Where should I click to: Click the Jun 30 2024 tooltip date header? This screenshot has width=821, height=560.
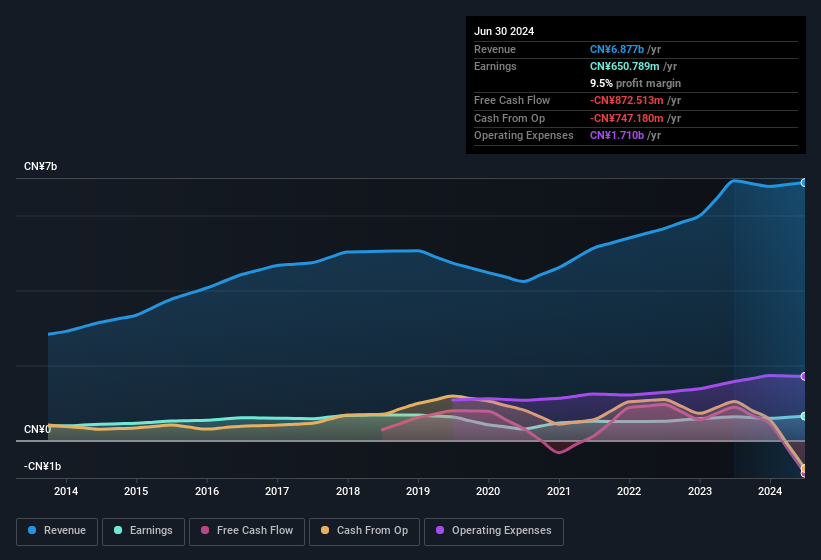(x=504, y=31)
